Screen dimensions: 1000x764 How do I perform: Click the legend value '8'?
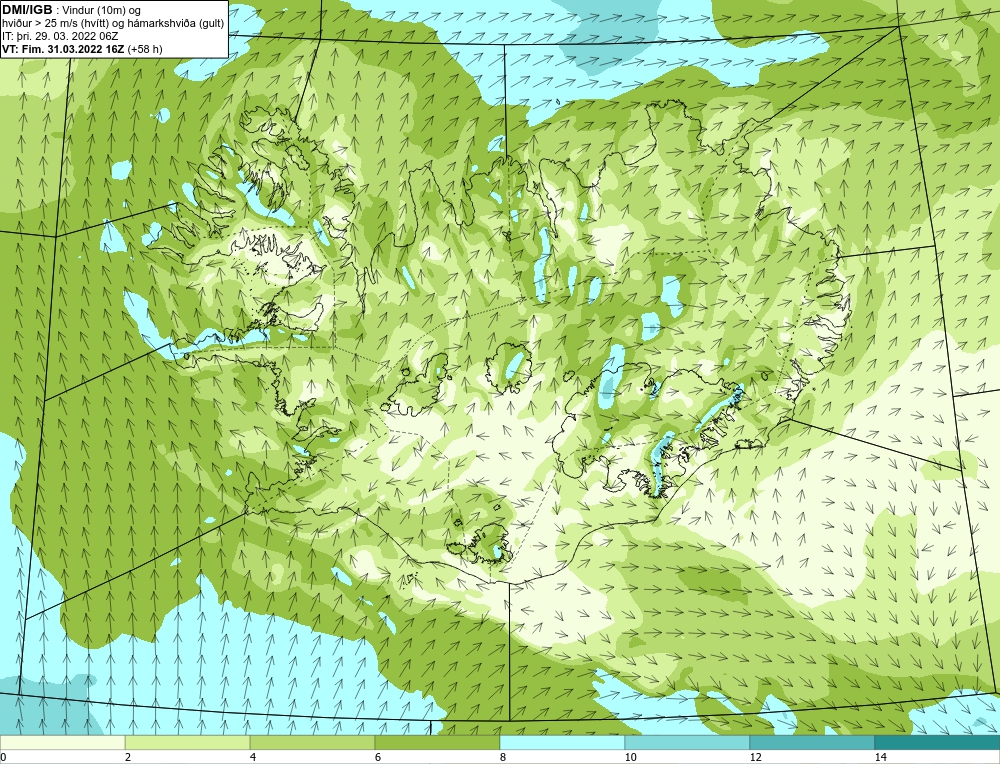(x=503, y=757)
